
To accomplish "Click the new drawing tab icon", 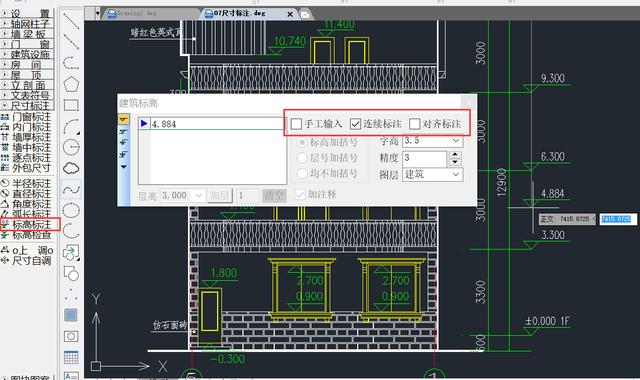I will tap(304, 14).
